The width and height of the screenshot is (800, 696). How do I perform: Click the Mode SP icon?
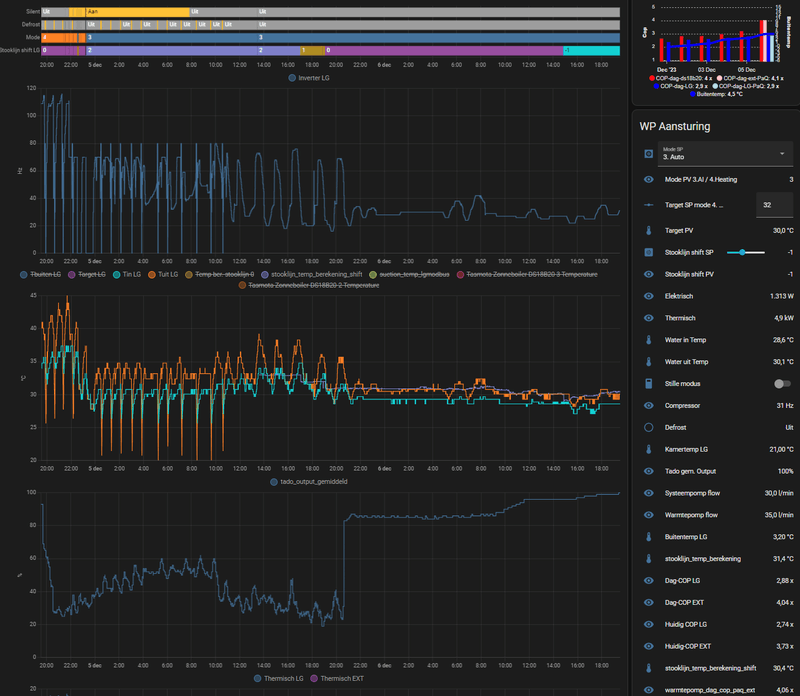pyautogui.click(x=648, y=154)
